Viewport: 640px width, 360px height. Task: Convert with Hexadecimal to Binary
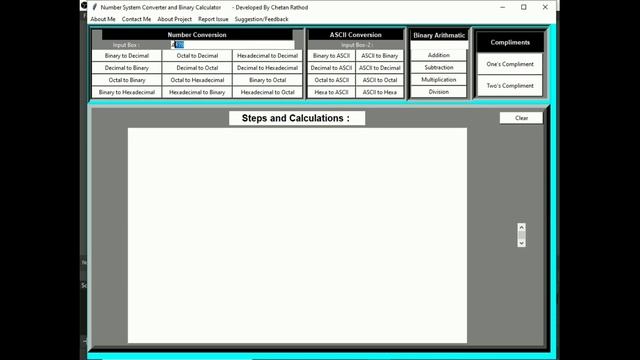197,92
